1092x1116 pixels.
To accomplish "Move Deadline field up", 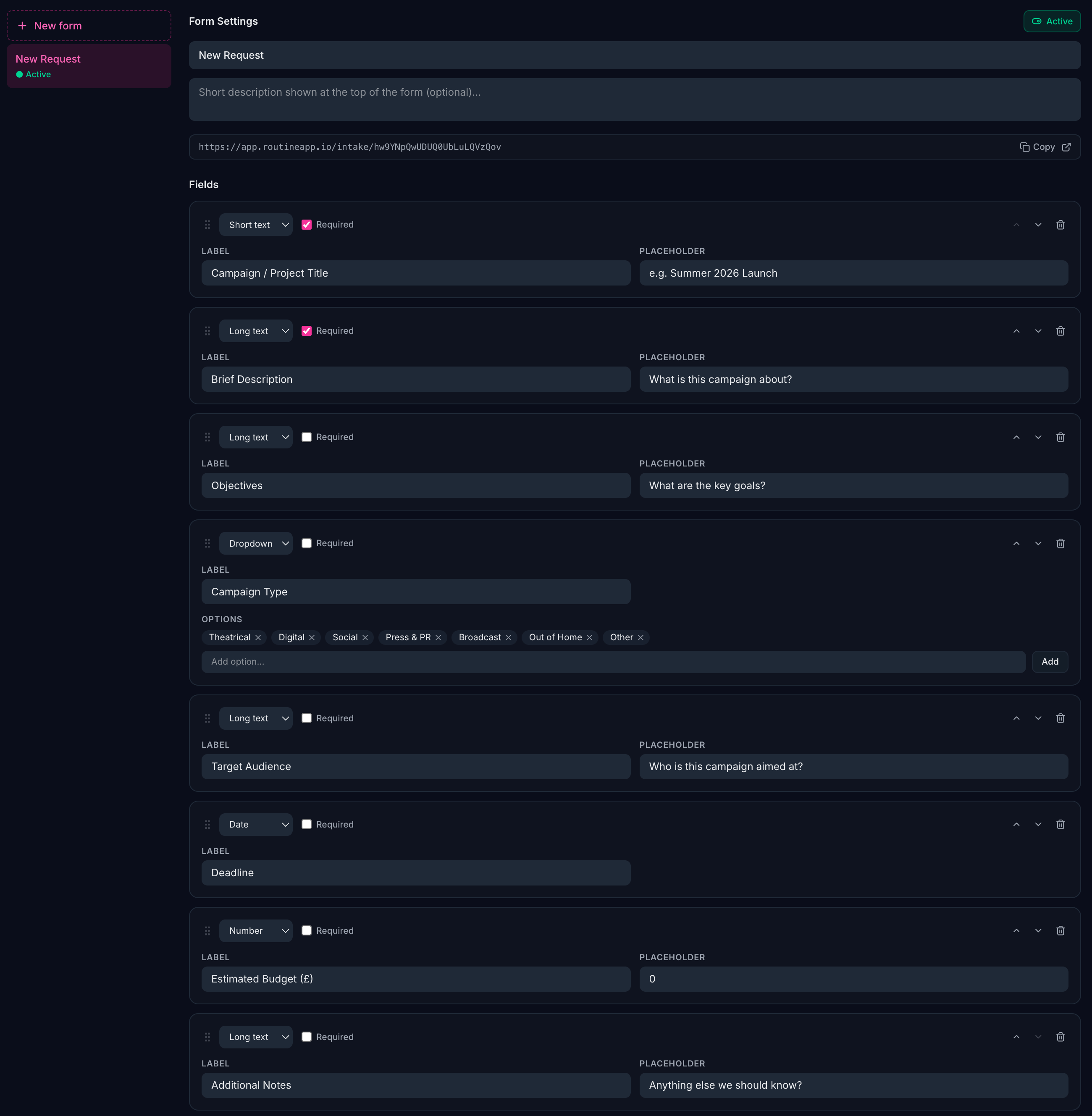I will [x=1016, y=824].
